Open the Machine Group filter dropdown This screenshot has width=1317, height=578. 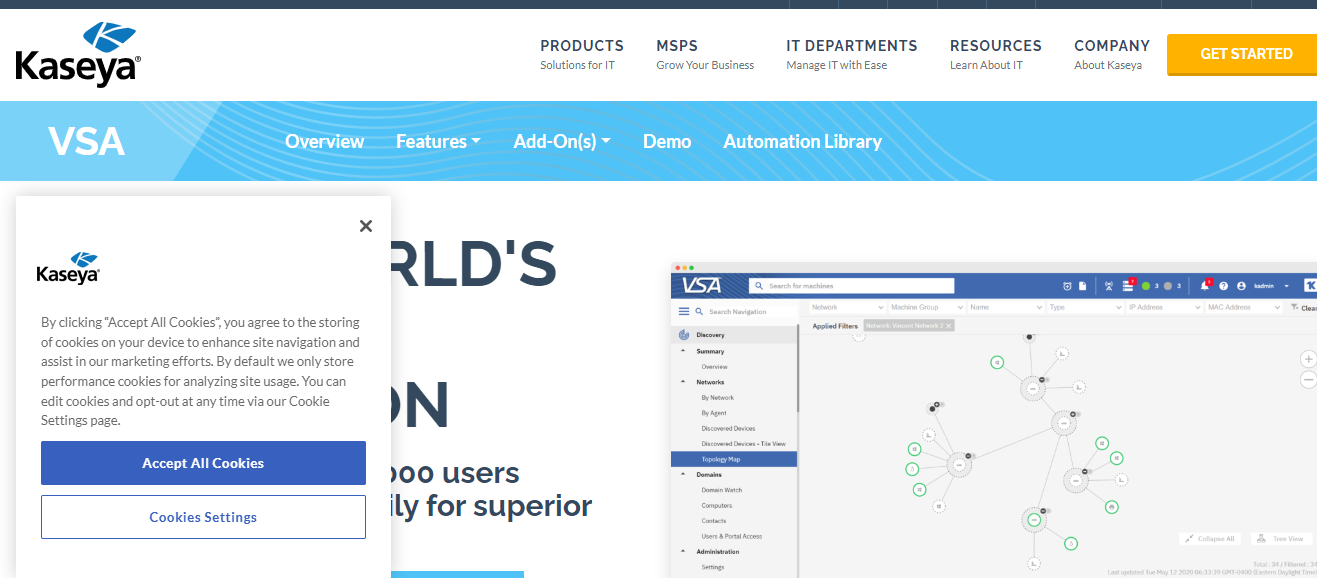click(926, 308)
